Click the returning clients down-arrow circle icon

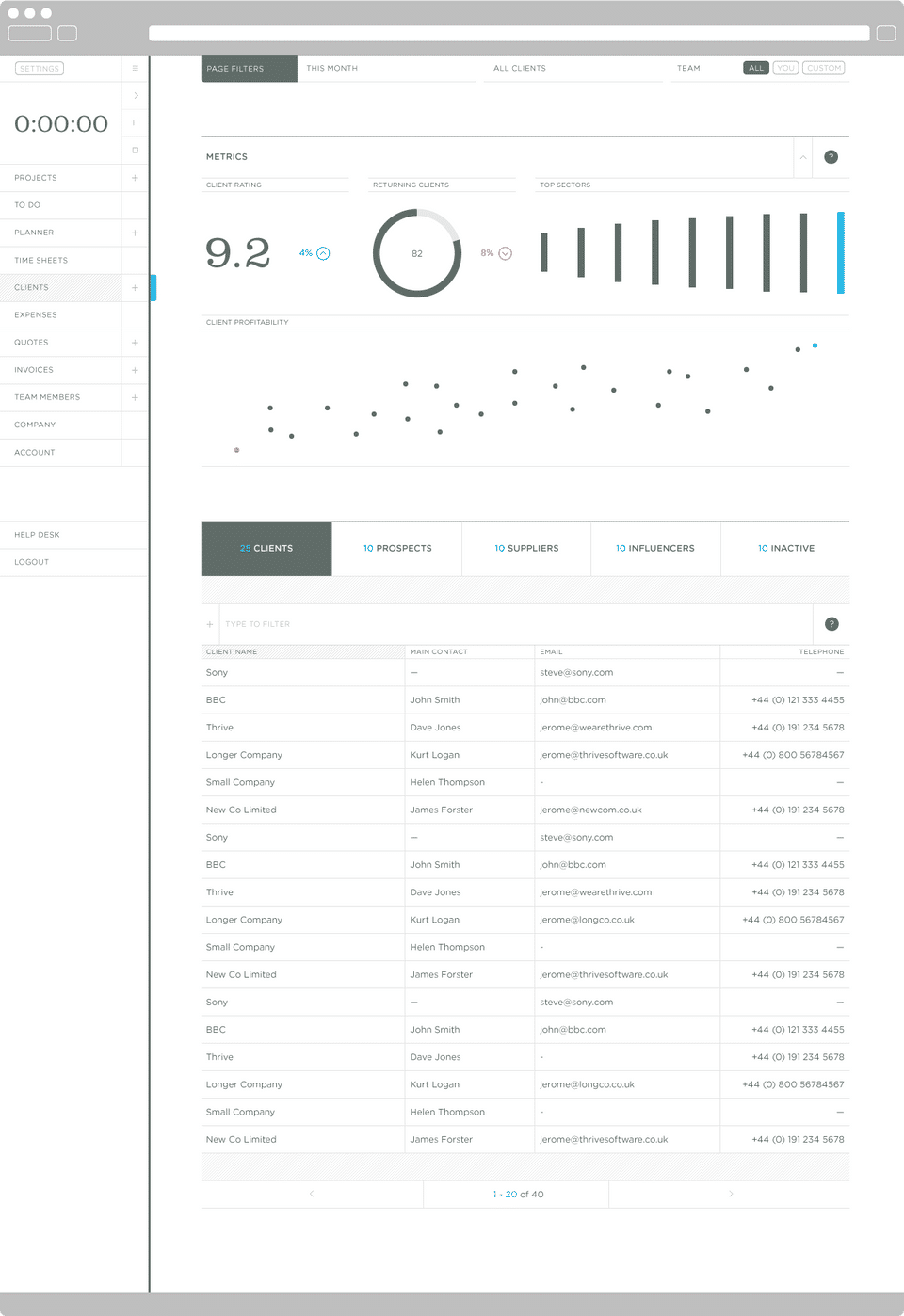pyautogui.click(x=505, y=253)
